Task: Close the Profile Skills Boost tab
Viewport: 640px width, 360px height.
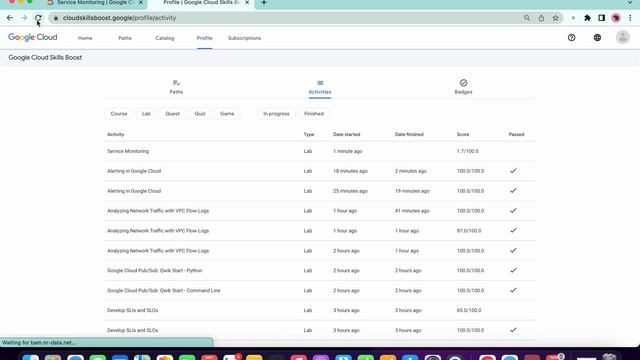Action: tap(247, 2)
